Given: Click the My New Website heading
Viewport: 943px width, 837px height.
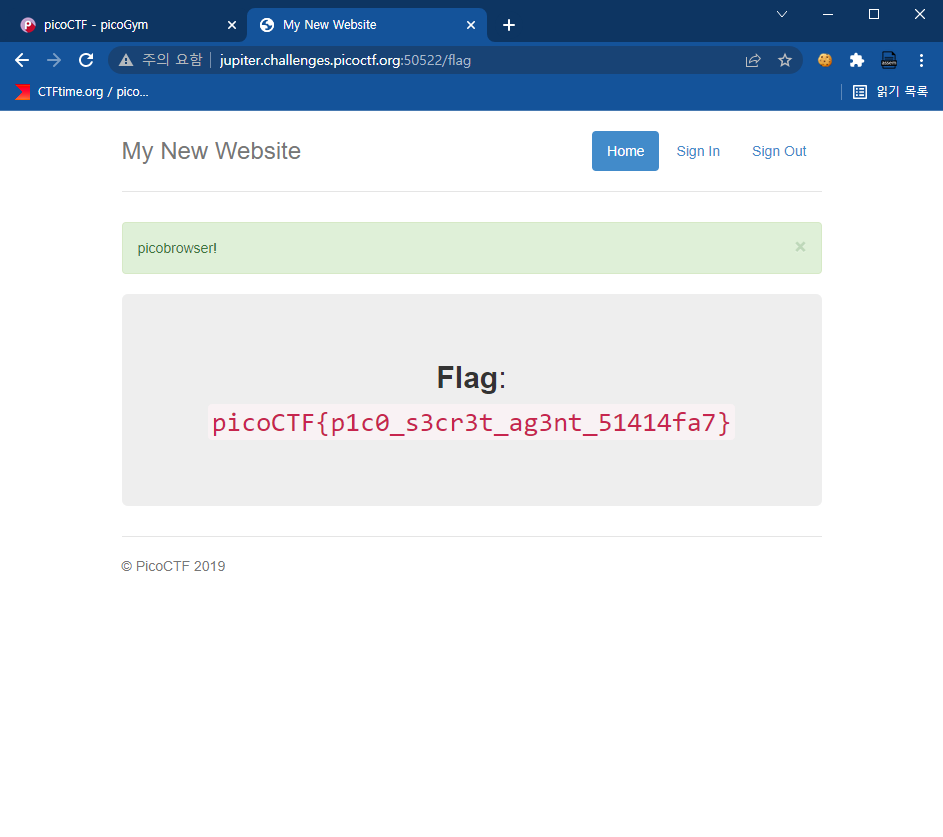Looking at the screenshot, I should click(211, 151).
